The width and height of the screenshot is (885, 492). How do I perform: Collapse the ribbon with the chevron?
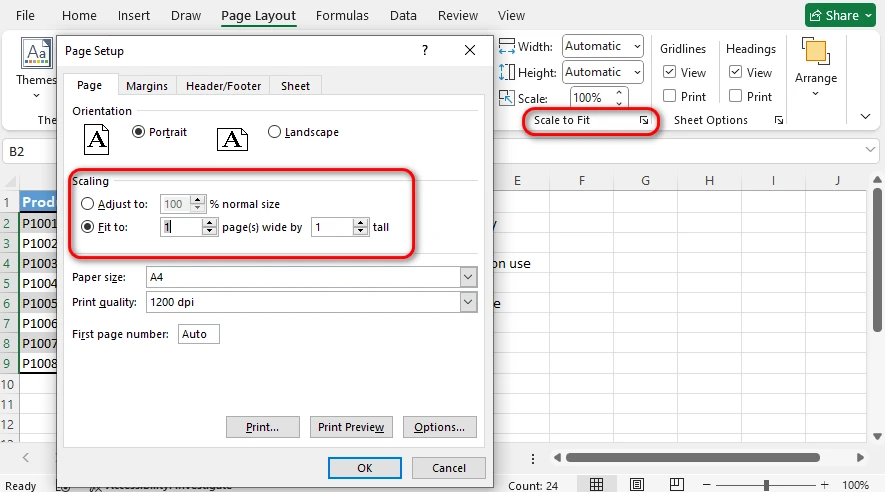click(x=865, y=117)
